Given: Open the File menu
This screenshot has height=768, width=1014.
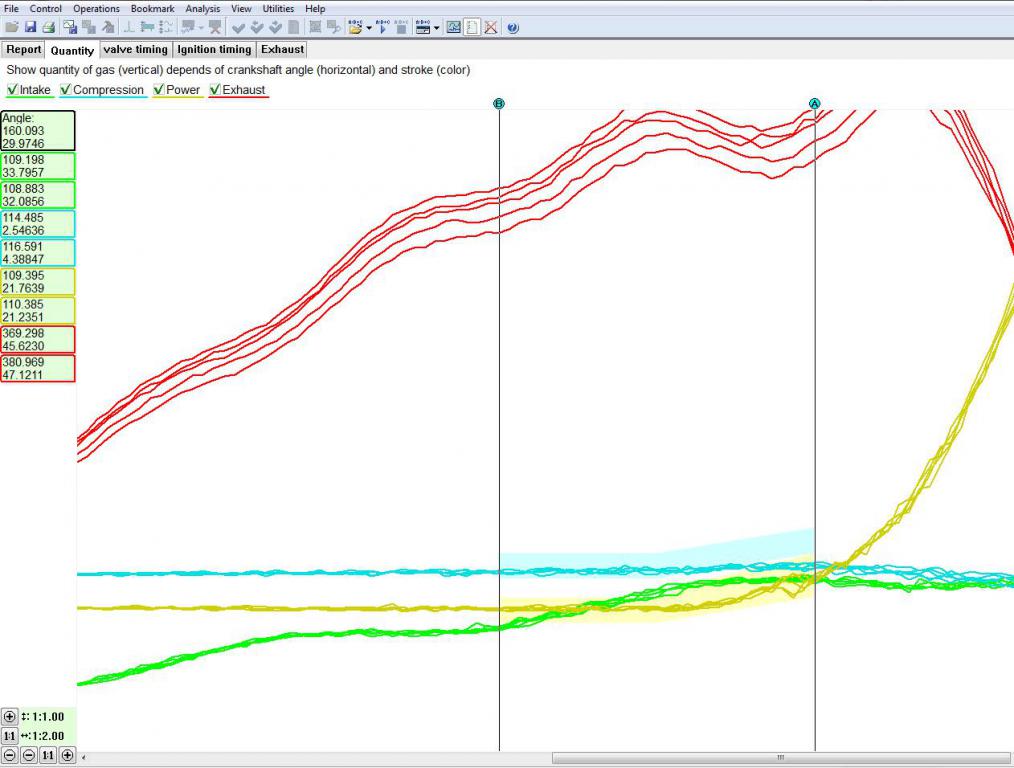Looking at the screenshot, I should [x=12, y=8].
